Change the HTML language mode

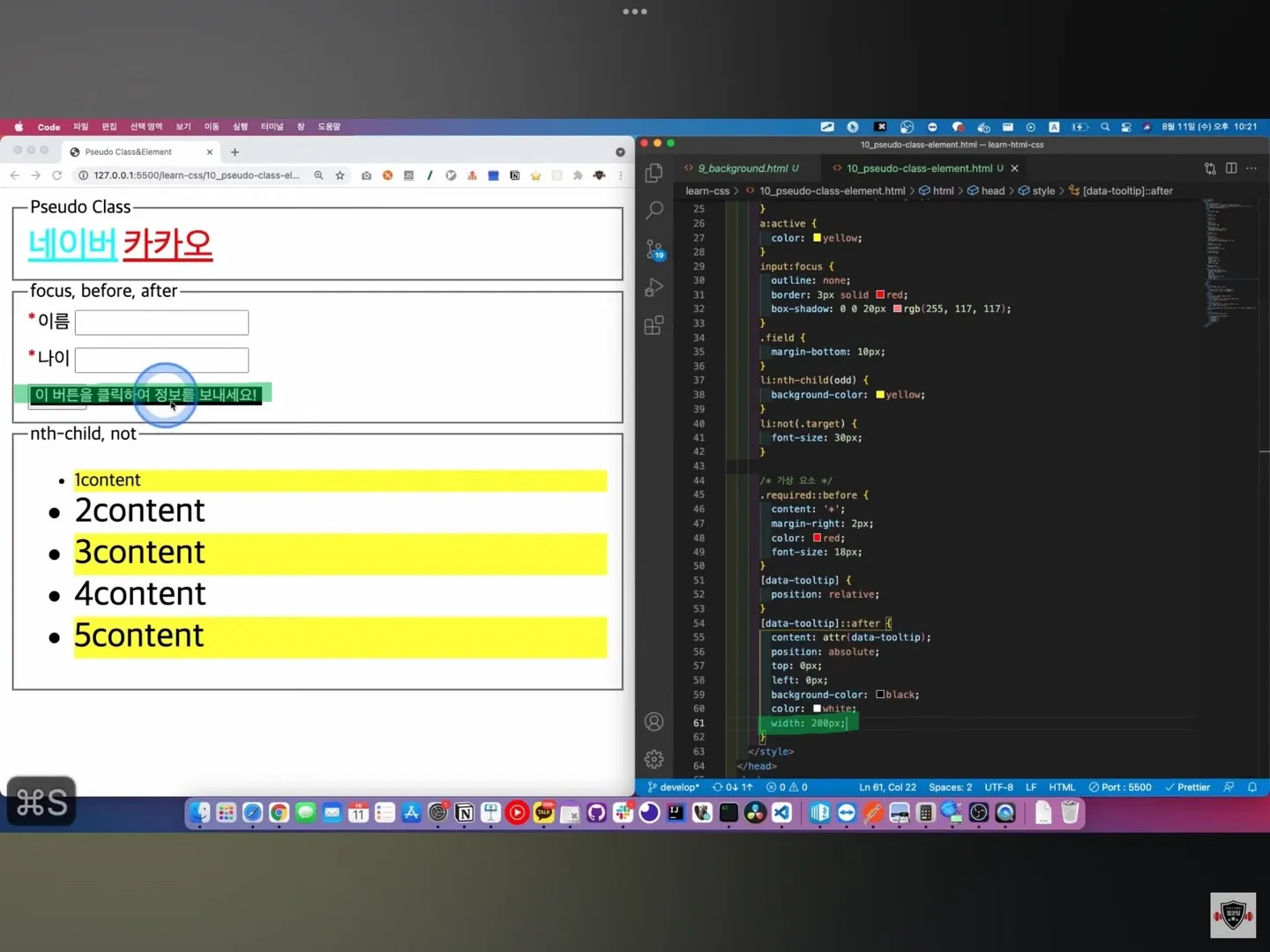pyautogui.click(x=1062, y=787)
